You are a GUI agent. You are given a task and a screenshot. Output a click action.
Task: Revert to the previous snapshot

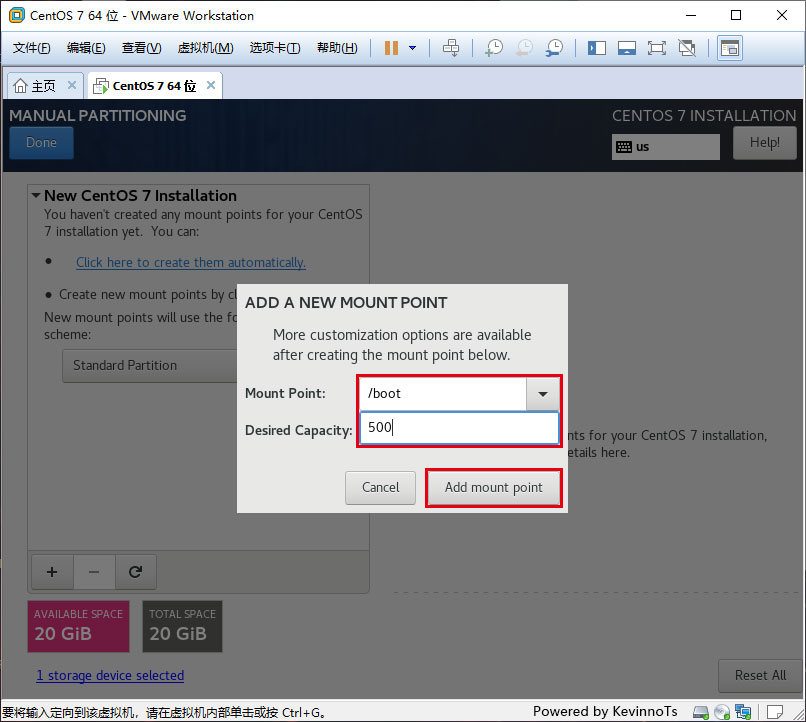(x=524, y=48)
